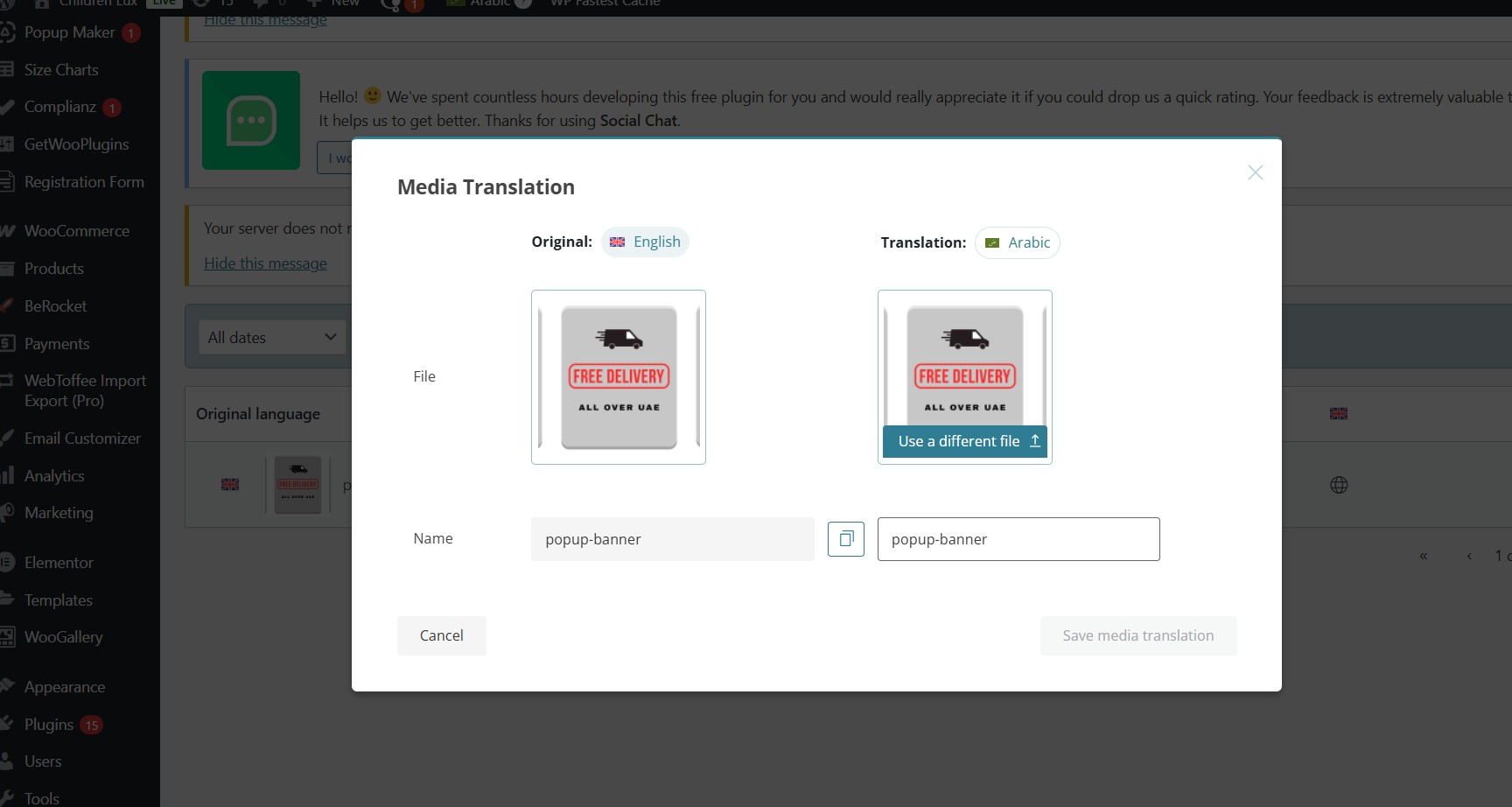This screenshot has width=1512, height=807.
Task: Click the English original language badge
Action: click(645, 242)
